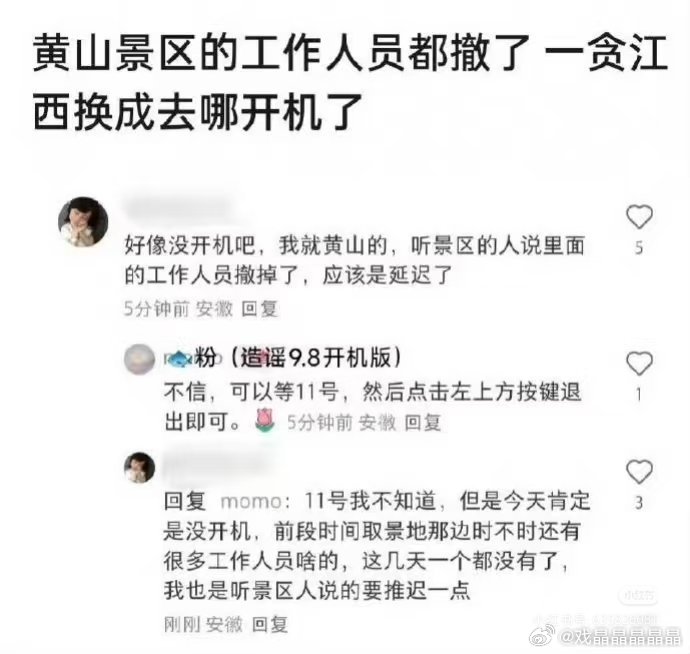Click the rose emoji after 出即可
Screen dimensions: 690x654
[265, 420]
